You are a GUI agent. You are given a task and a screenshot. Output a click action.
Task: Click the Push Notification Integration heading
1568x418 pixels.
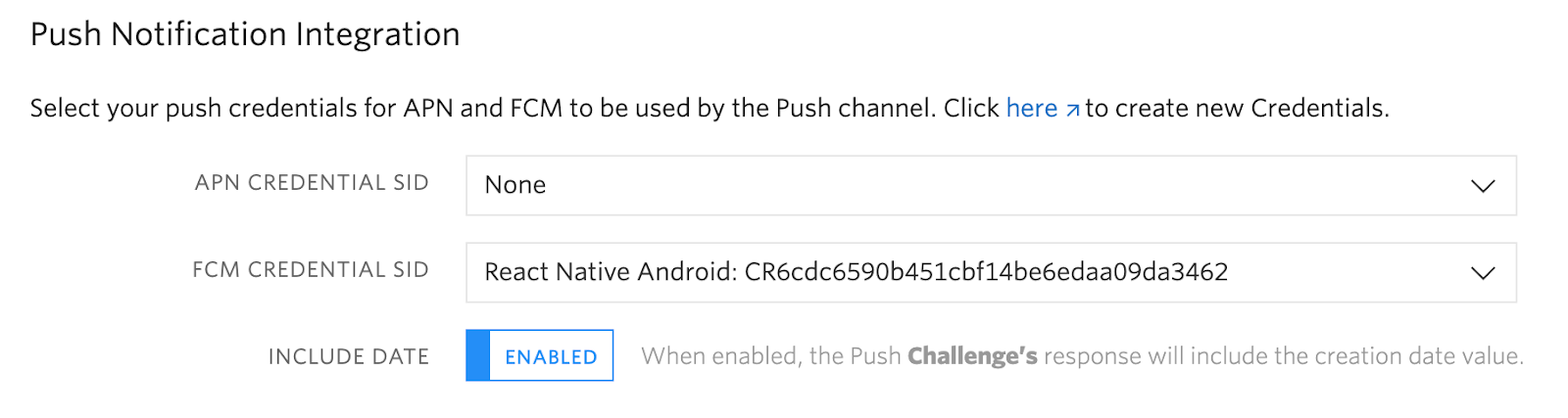click(245, 34)
